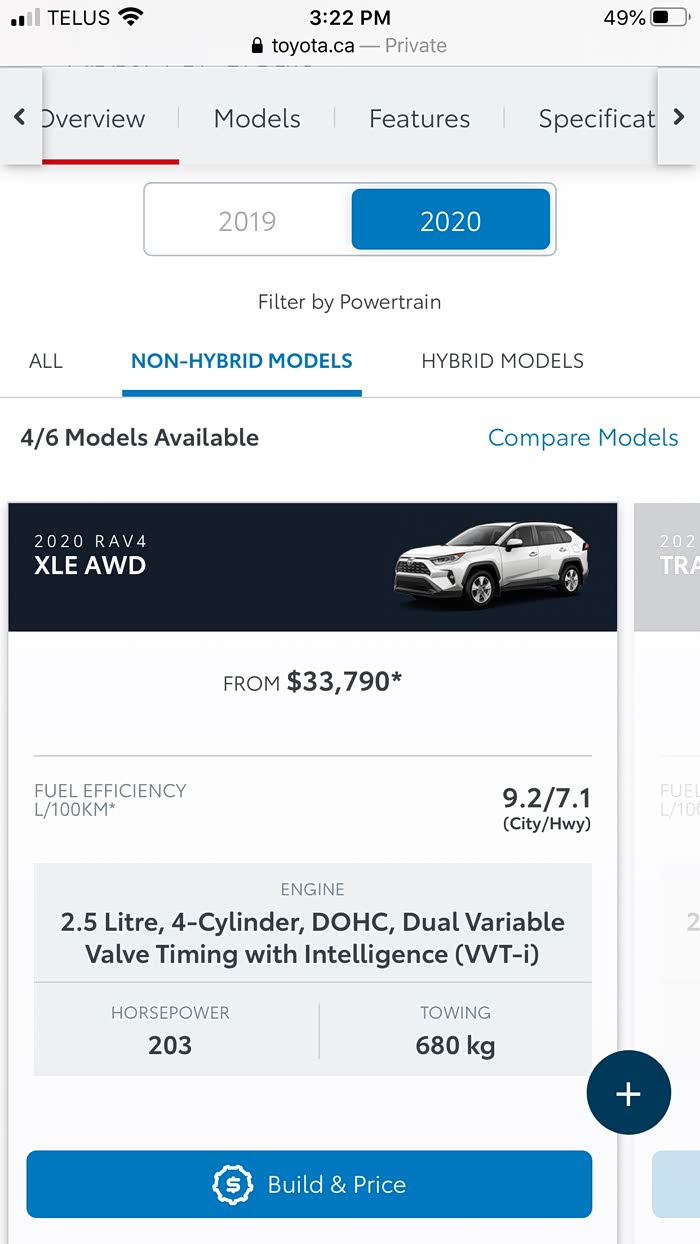Tap the blue floating plus button
The height and width of the screenshot is (1244, 700).
(628, 1094)
